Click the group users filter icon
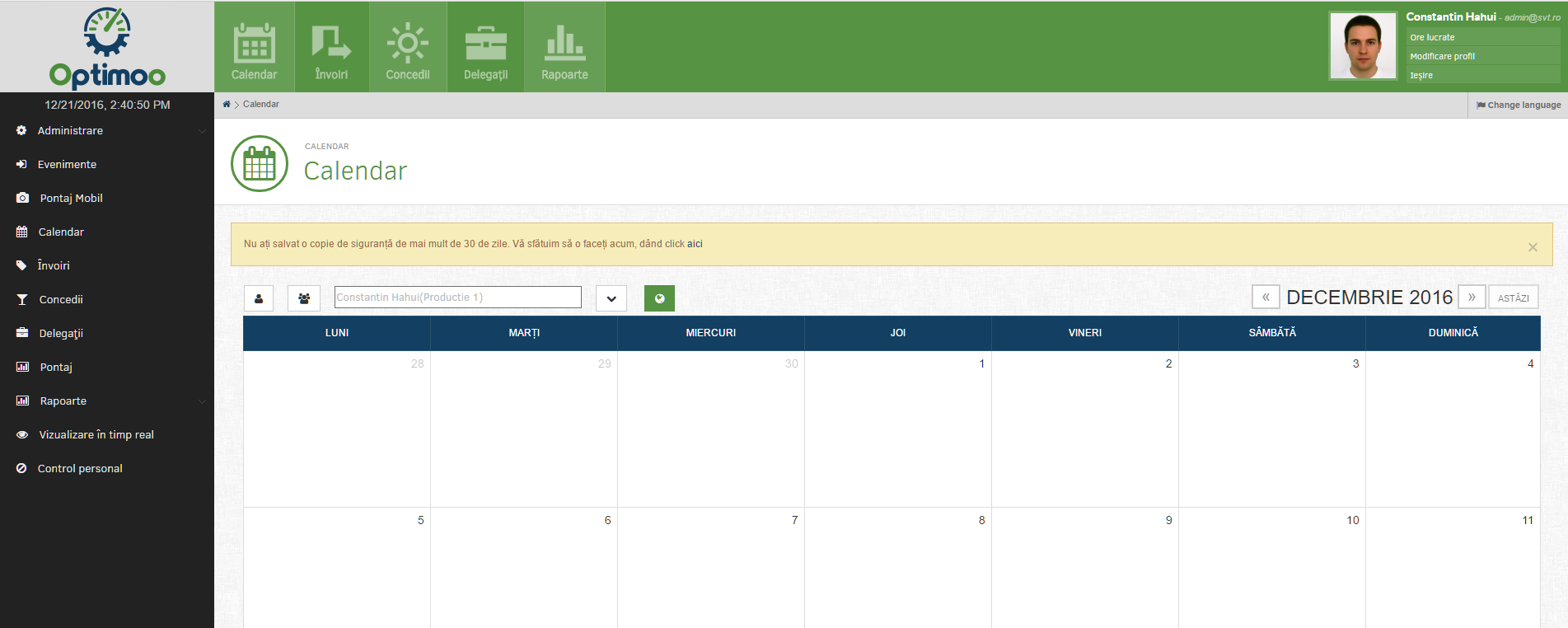The image size is (1568, 628). point(304,298)
